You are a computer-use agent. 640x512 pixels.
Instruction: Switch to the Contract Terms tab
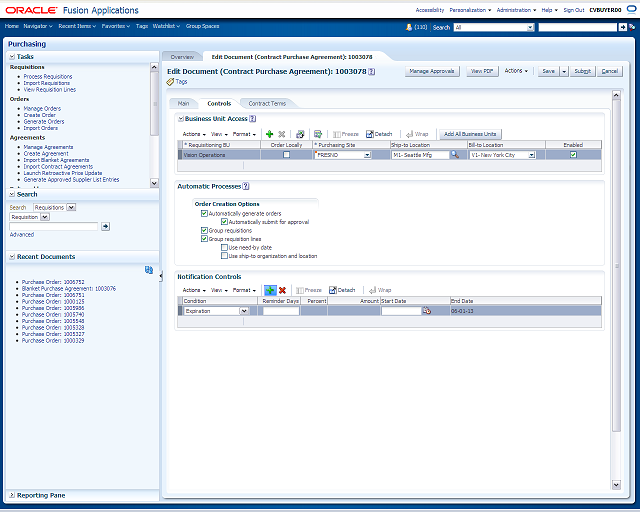pos(267,104)
